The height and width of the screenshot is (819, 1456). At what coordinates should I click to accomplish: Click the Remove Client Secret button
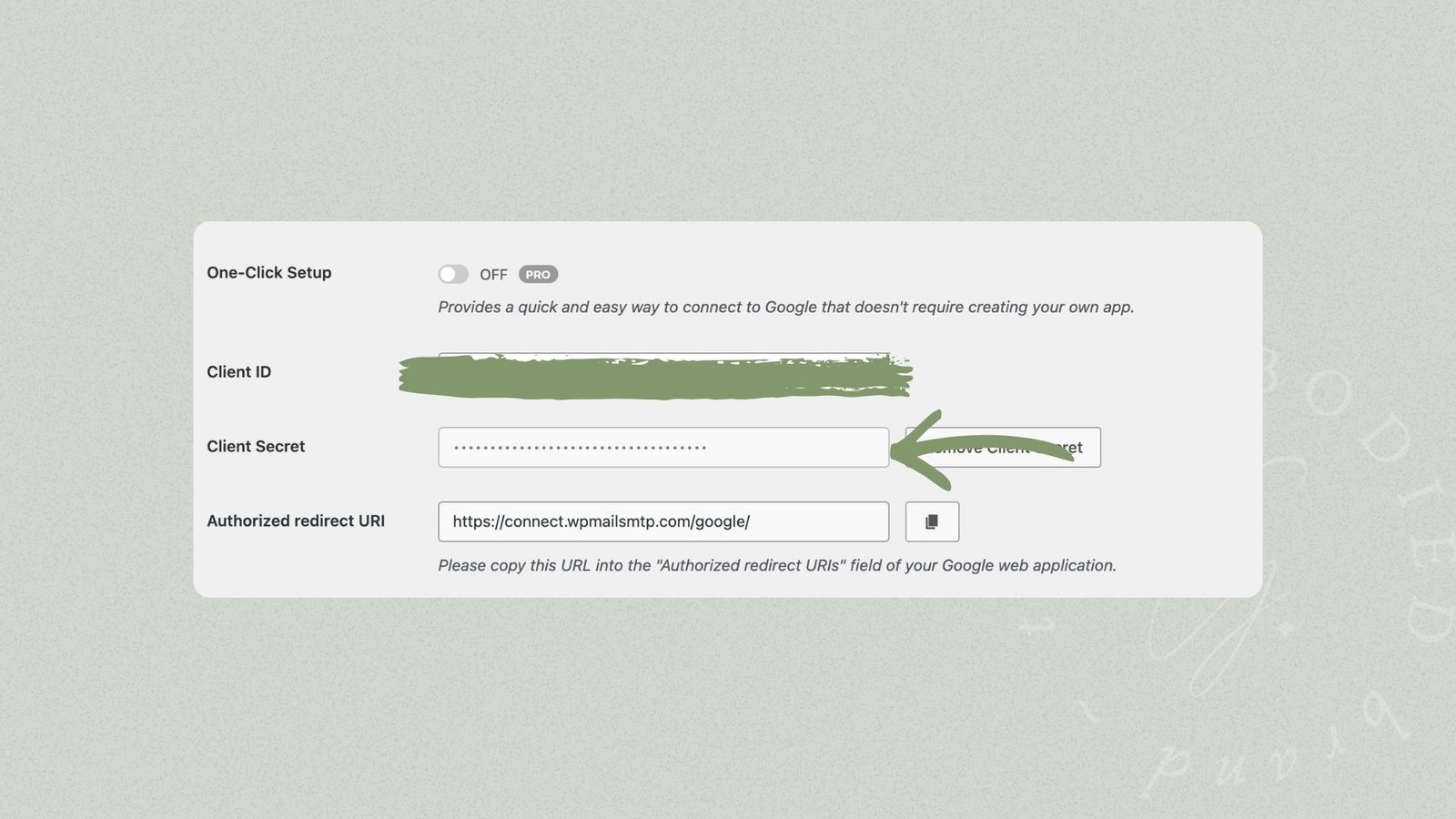point(1003,447)
